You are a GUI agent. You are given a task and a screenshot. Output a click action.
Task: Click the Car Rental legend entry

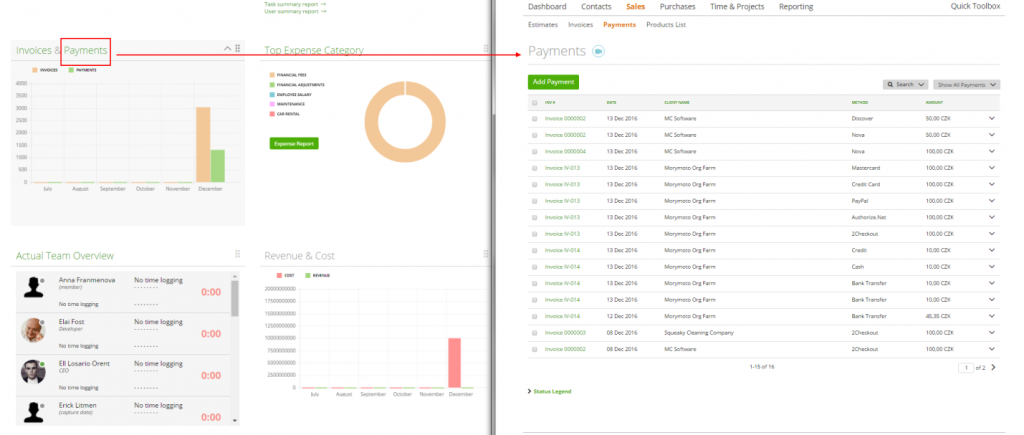[287, 114]
